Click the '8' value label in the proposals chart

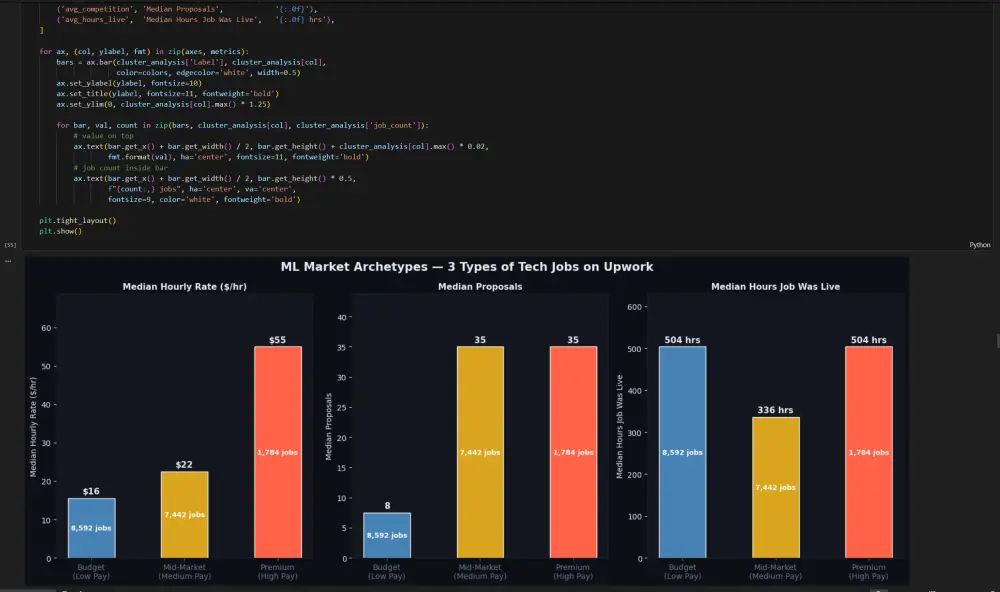tap(387, 506)
